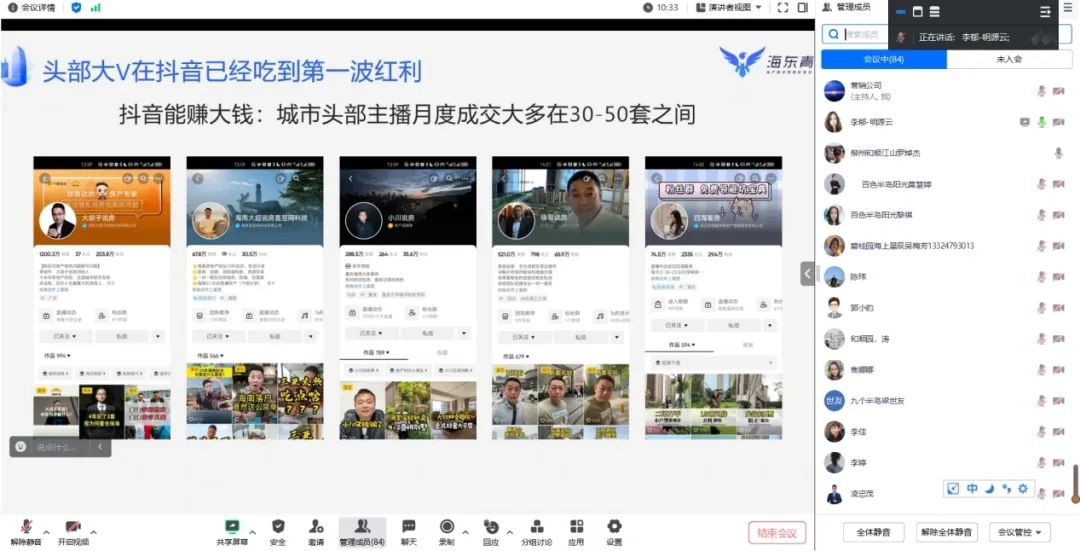
Task: Toggle microphone for 陈玮
Action: (x=1042, y=276)
